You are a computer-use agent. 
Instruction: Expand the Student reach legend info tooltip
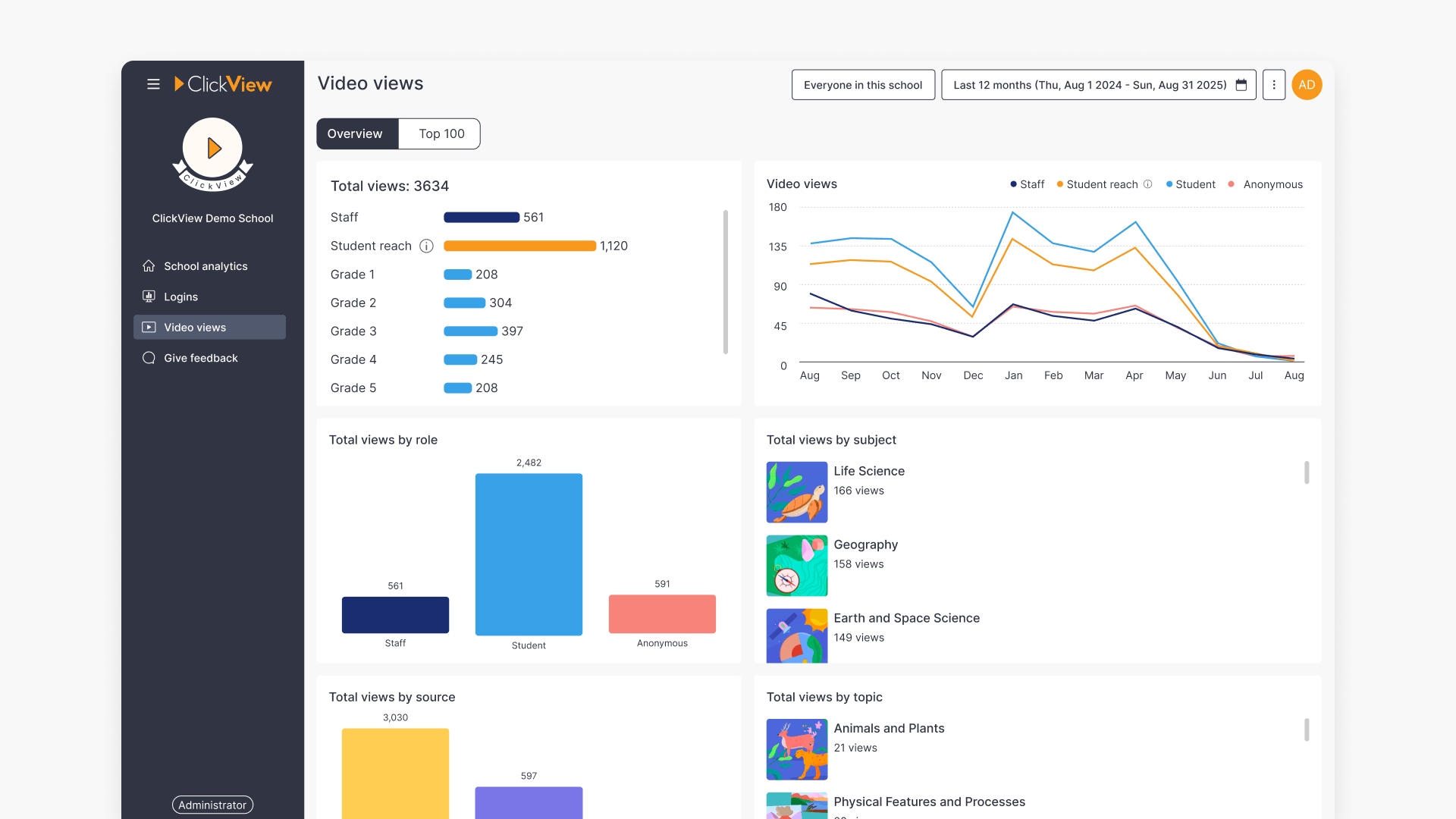(1147, 184)
